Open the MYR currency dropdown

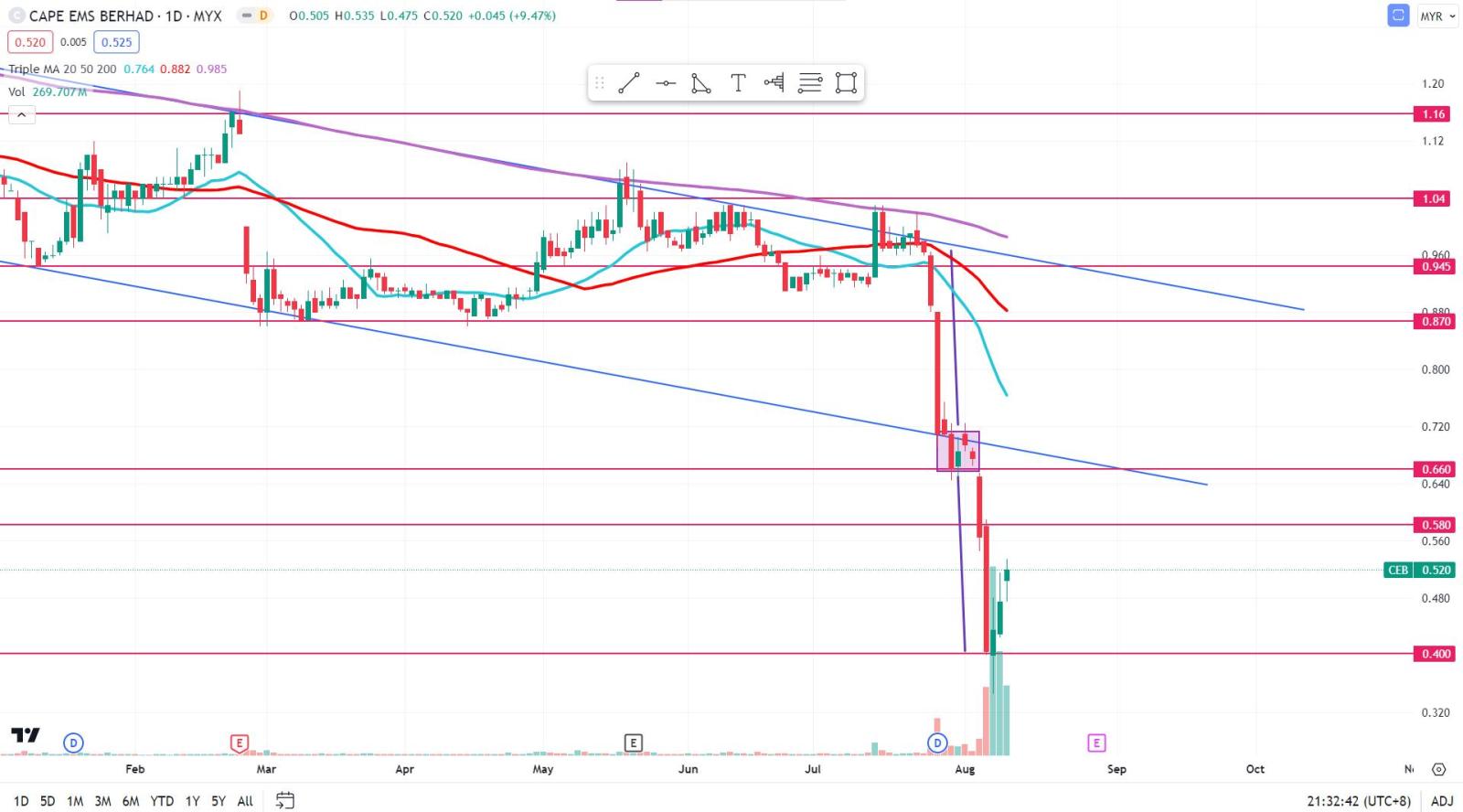point(1437,16)
